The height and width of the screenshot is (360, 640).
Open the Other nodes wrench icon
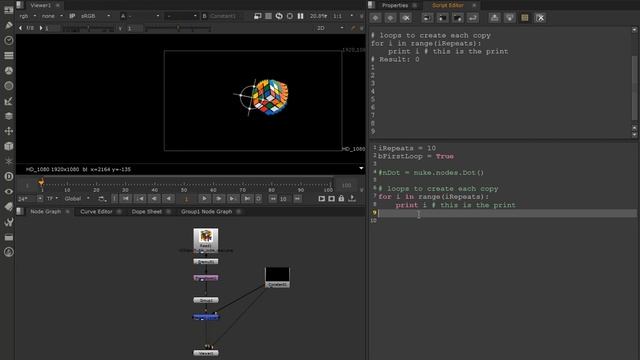pyautogui.click(x=9, y=222)
